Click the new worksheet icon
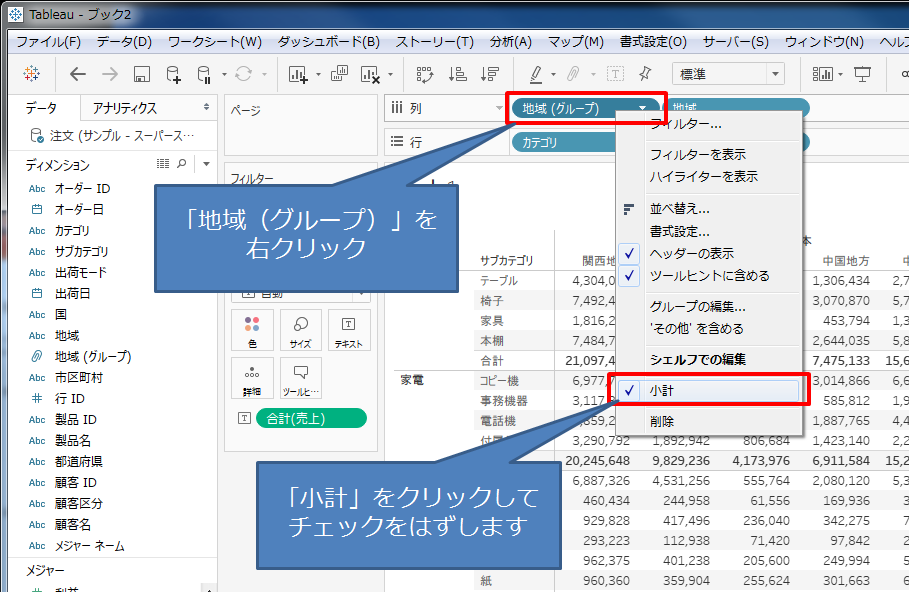Image resolution: width=909 pixels, height=592 pixels. 298,74
